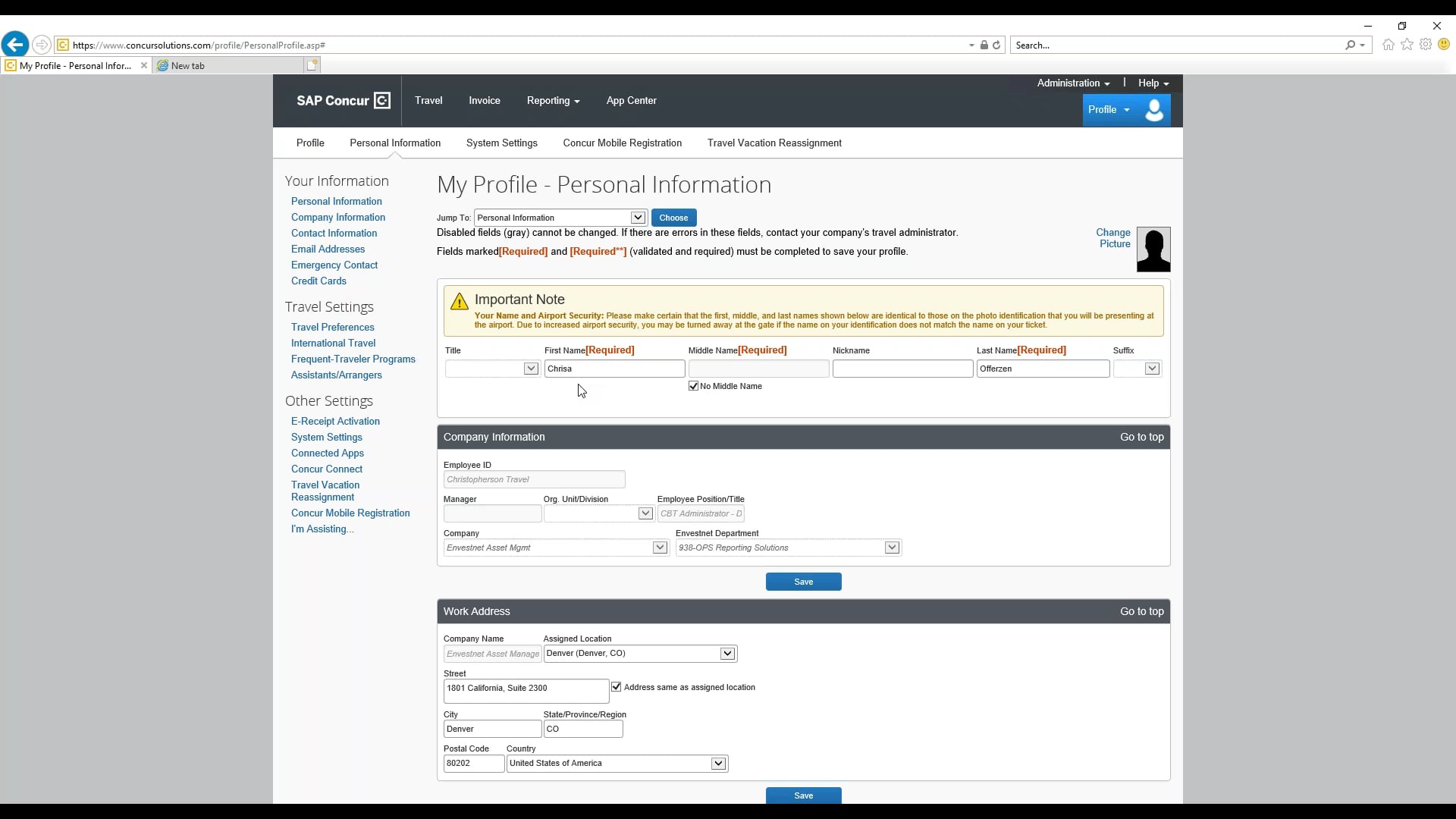Image resolution: width=1456 pixels, height=819 pixels.
Task: Expand the Title dropdown
Action: pos(531,369)
